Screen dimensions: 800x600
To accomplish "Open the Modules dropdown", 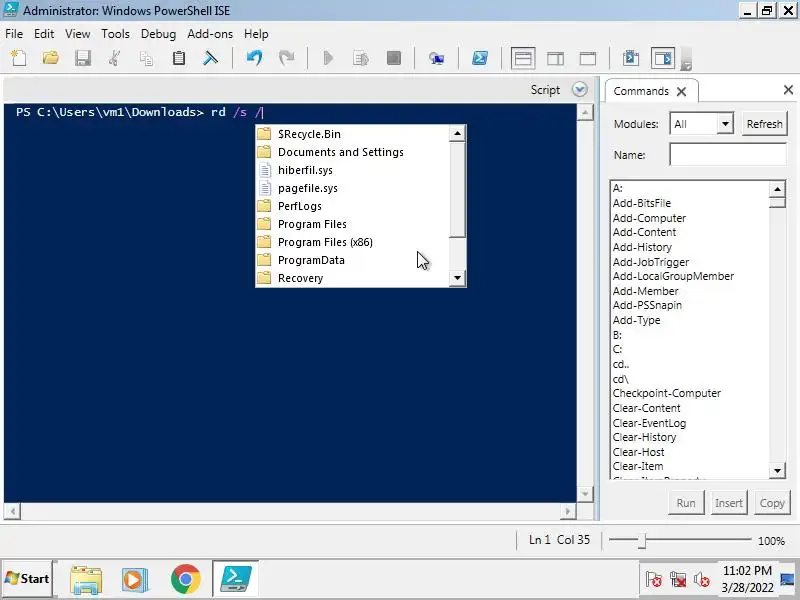I will (725, 124).
